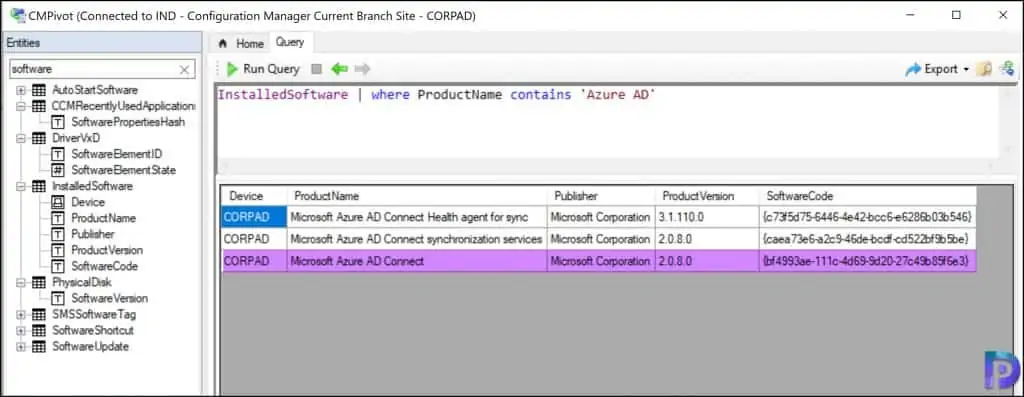Click the table icon beside SoftwareShortcut
1024x397 pixels.
(39, 330)
